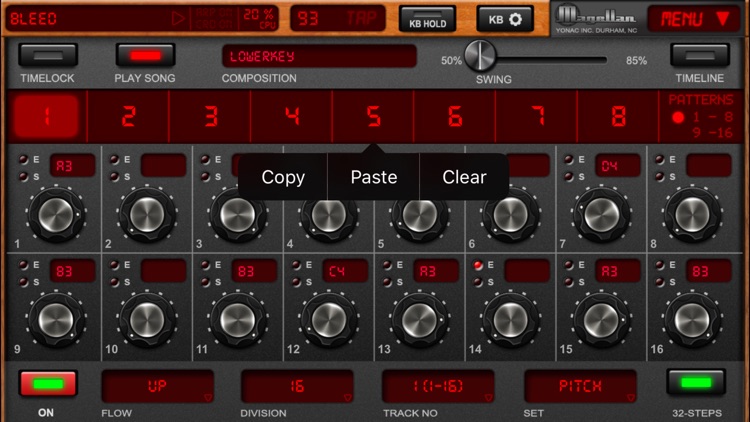Open the SET dropdown showing PITCH
Viewport: 750px width, 422px height.
click(x=580, y=386)
